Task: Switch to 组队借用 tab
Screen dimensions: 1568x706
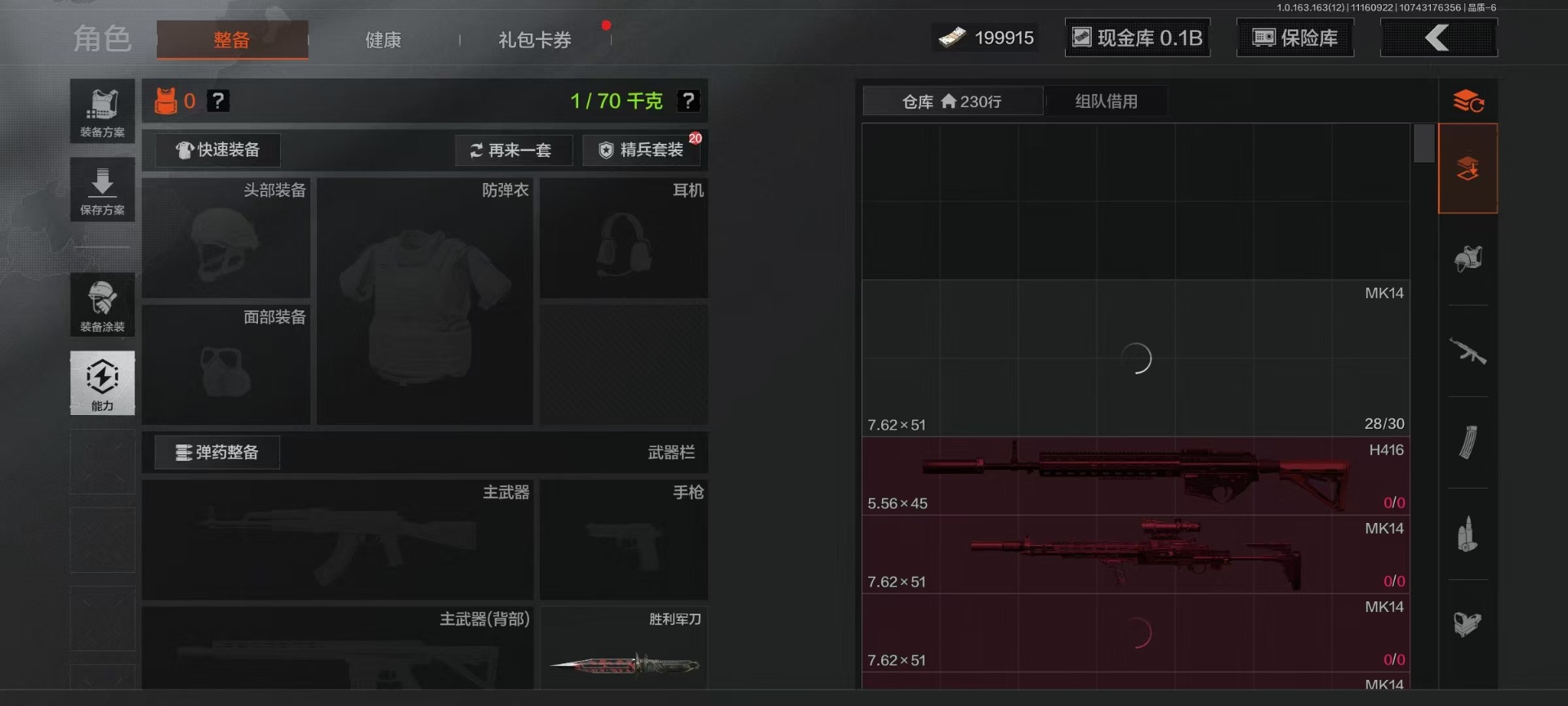Action: tap(1106, 101)
